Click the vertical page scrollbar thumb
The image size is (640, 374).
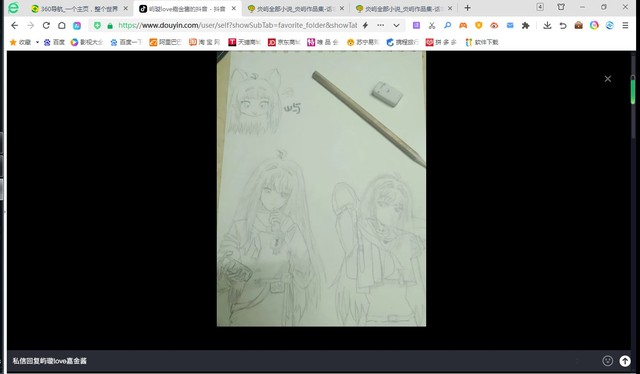633,89
